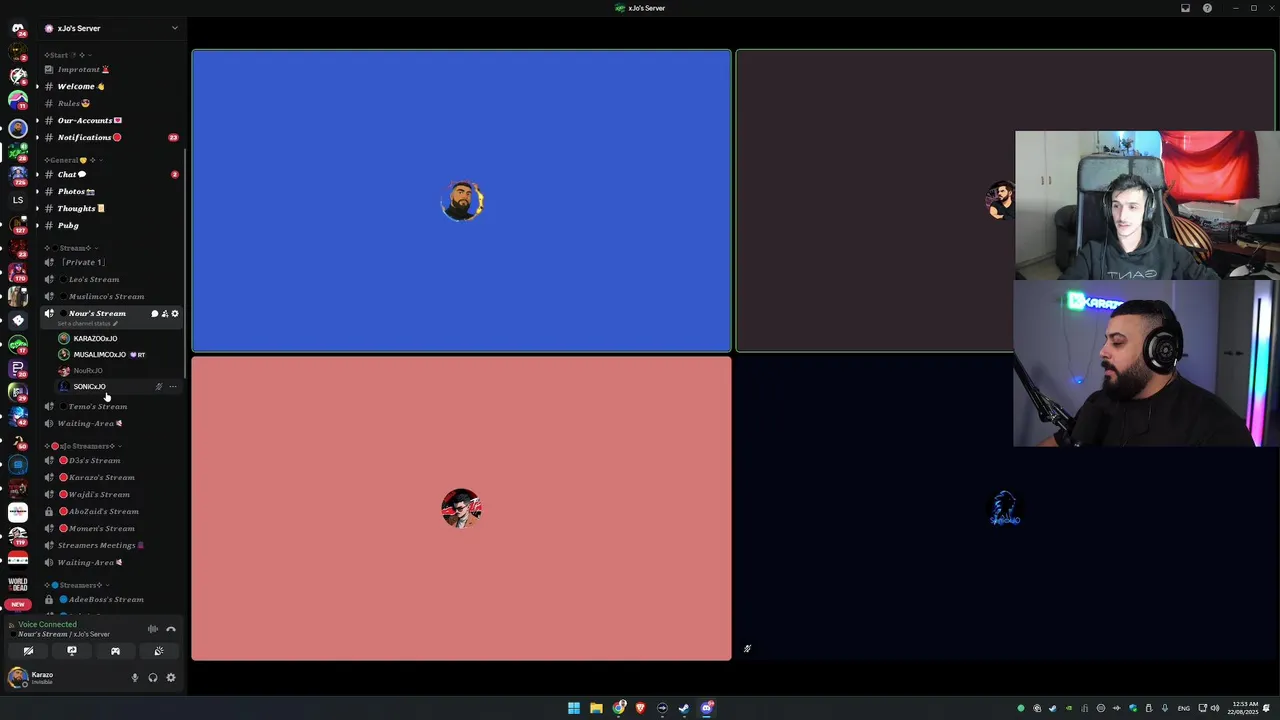The height and width of the screenshot is (720, 1280).
Task: Open the World Dead server icon
Action: click(18, 585)
